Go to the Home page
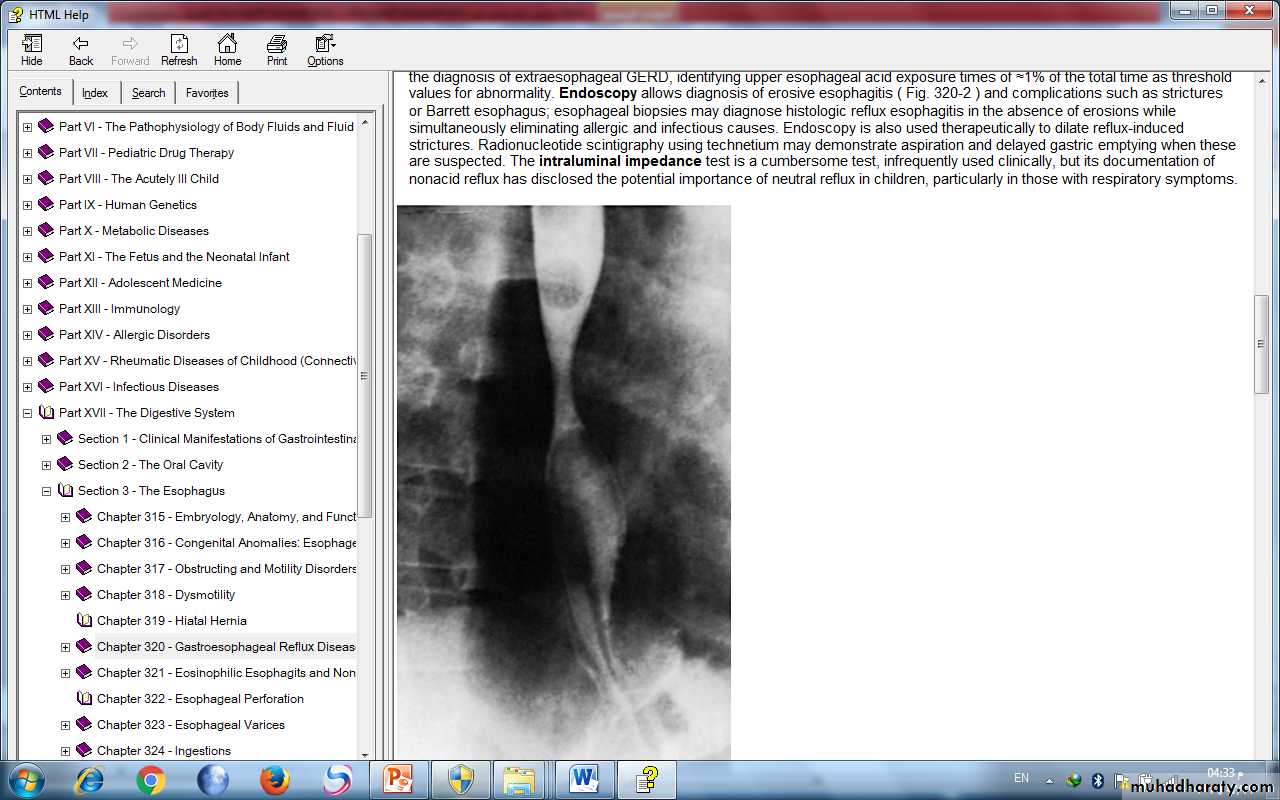 pos(227,50)
